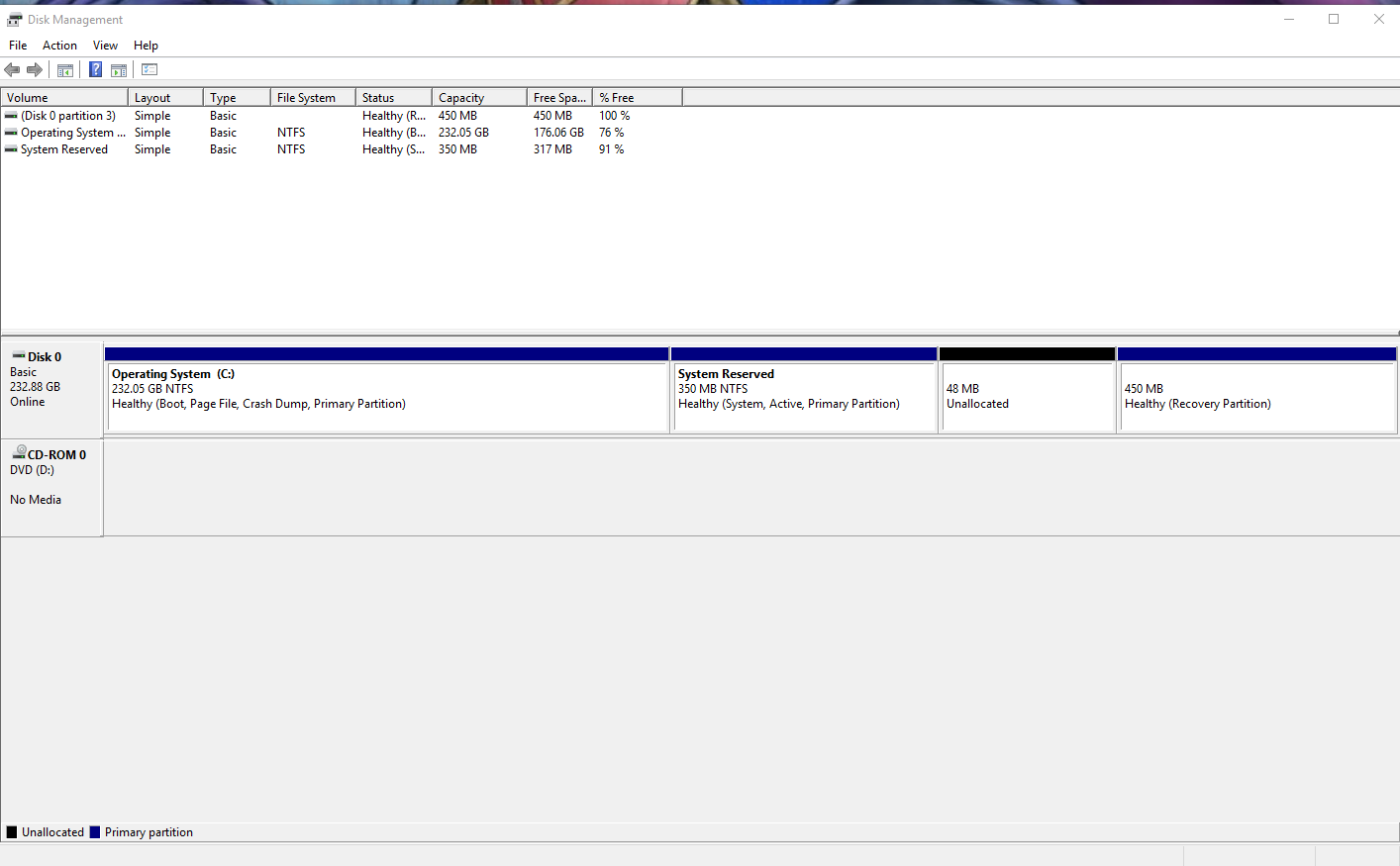Click the 176.06 GB free space cell
The height and width of the screenshot is (866, 1400).
pos(558,133)
